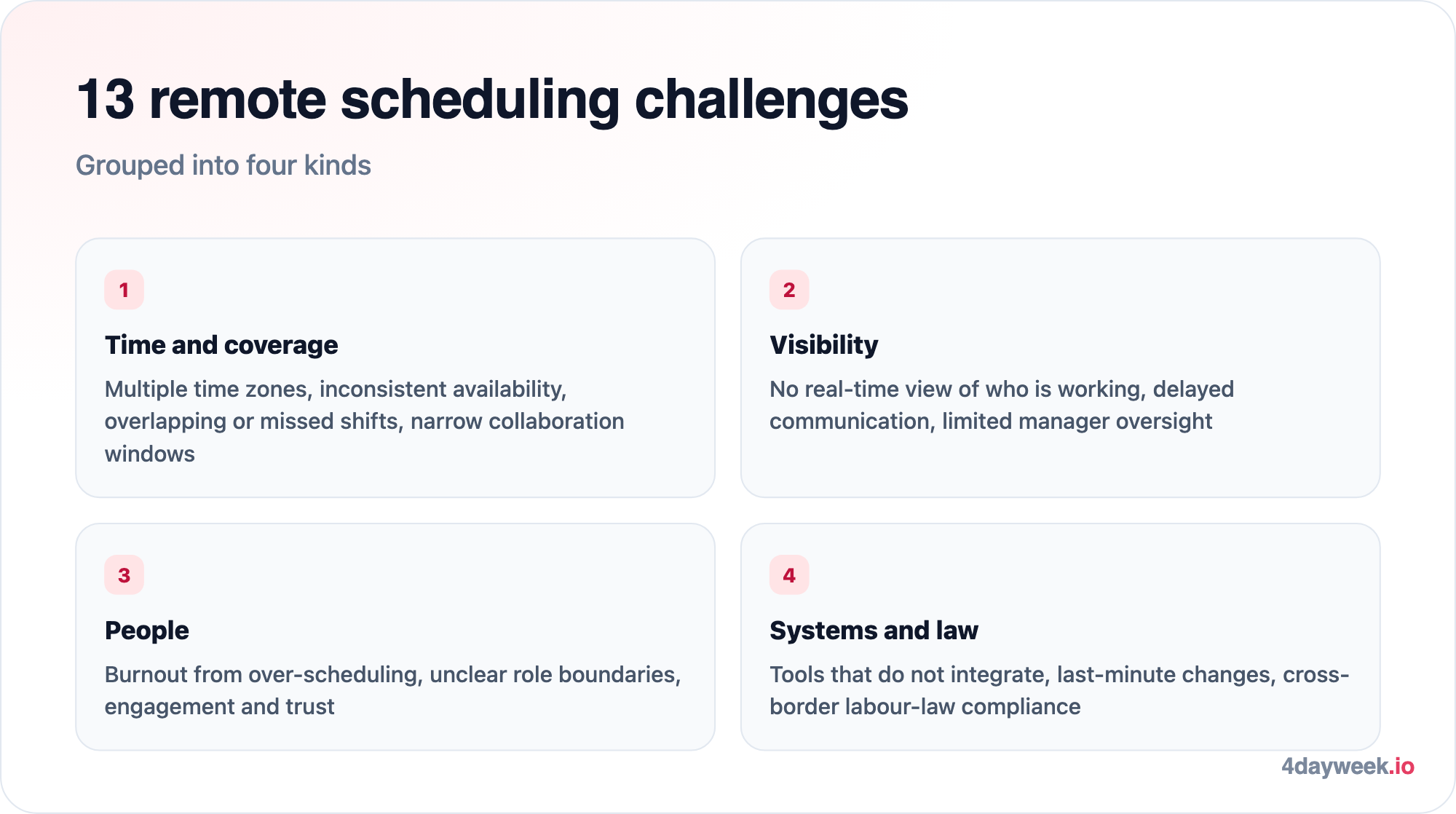Viewport: 1456px width, 814px height.
Task: Click the 'No real-time view' description text
Action: click(1002, 406)
